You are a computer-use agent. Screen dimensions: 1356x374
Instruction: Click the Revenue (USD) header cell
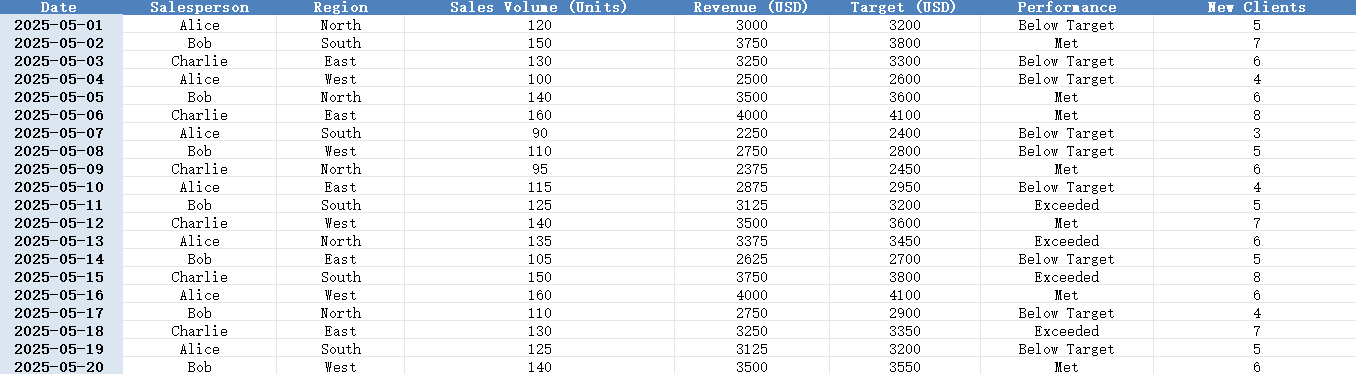point(752,7)
